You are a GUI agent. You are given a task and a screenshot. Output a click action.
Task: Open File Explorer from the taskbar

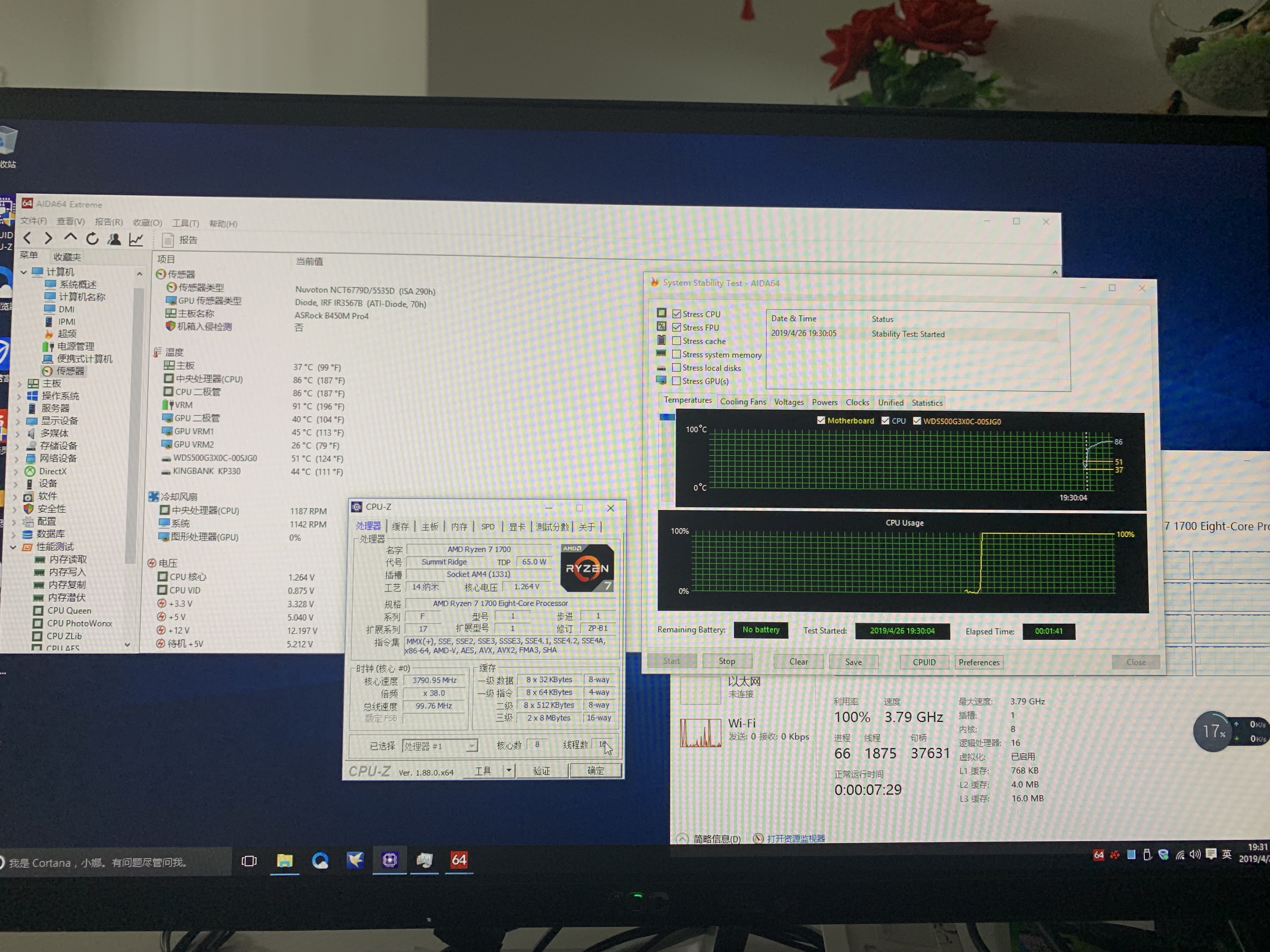(x=285, y=860)
